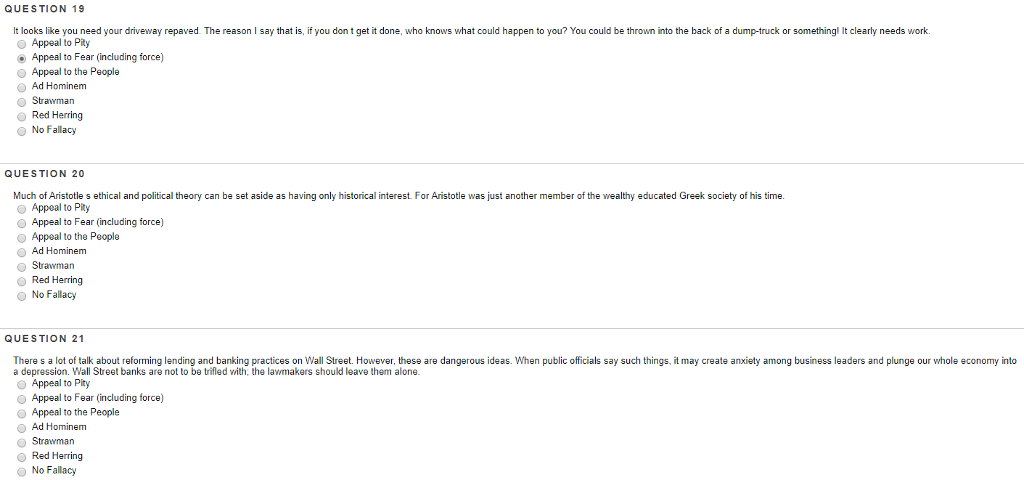Click selected Appeal to Fear option, Question 19
Image resolution: width=1024 pixels, height=480 pixels.
(x=22, y=58)
